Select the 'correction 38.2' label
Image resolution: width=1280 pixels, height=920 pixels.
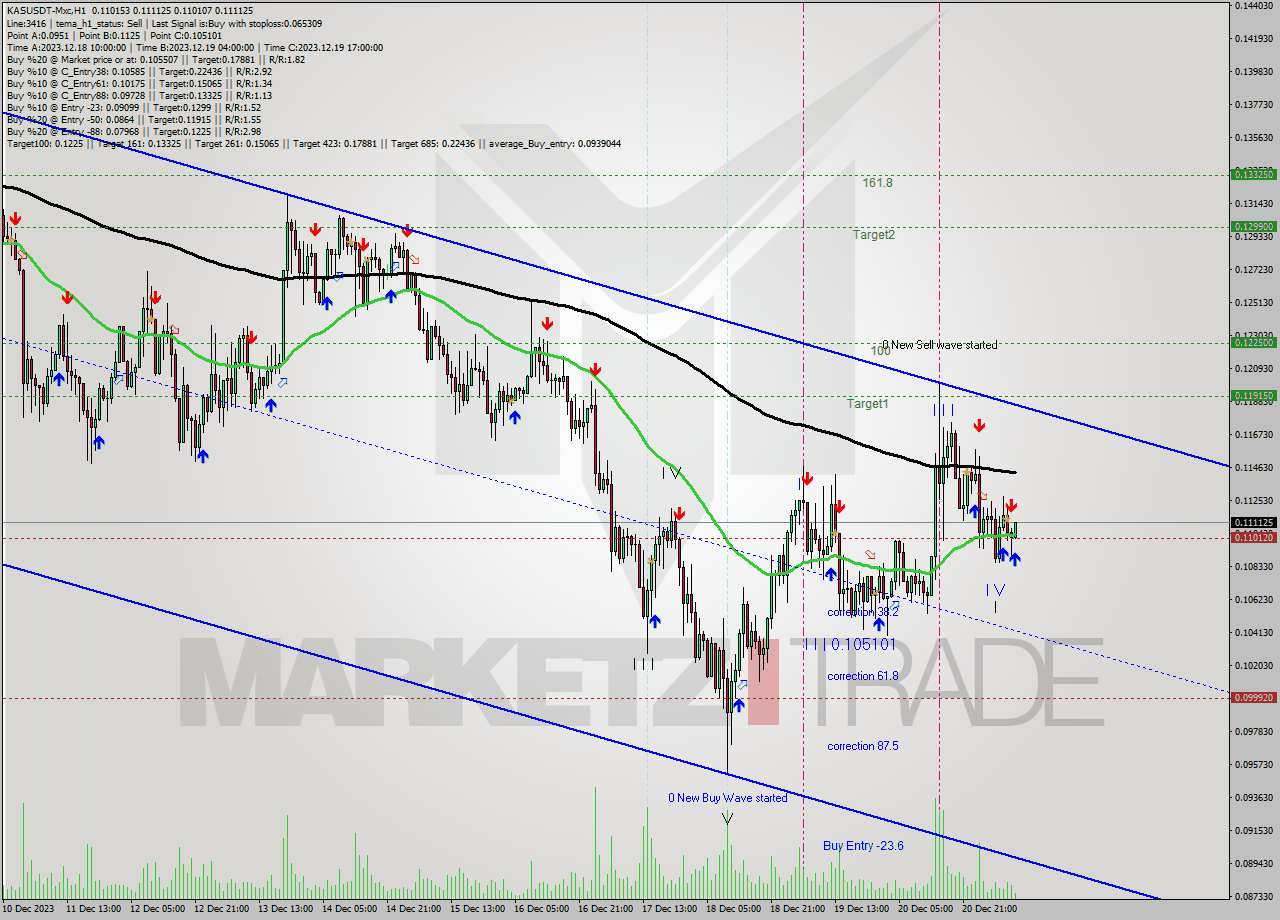(x=862, y=612)
